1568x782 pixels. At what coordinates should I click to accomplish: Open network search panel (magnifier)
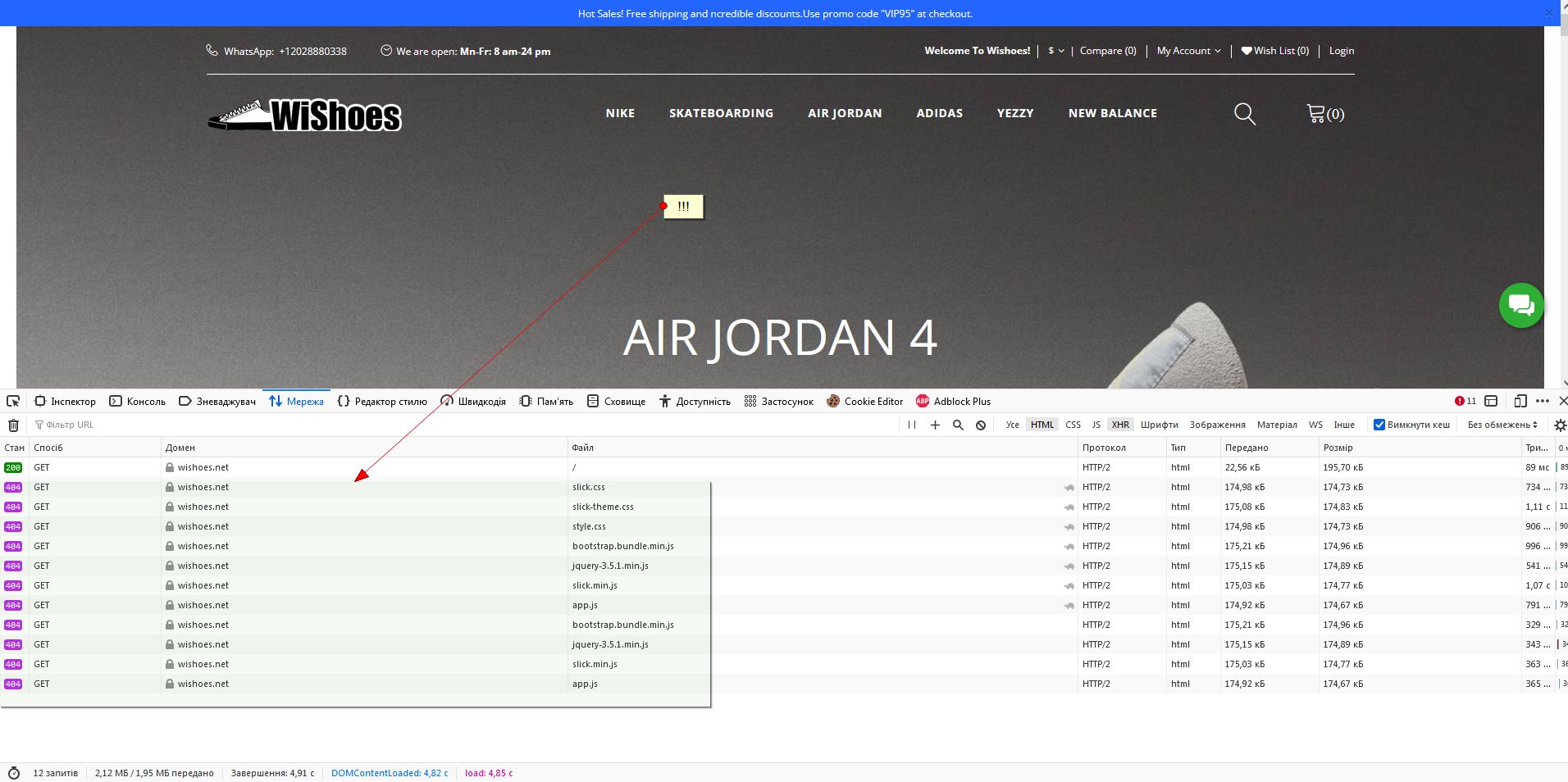tap(958, 425)
